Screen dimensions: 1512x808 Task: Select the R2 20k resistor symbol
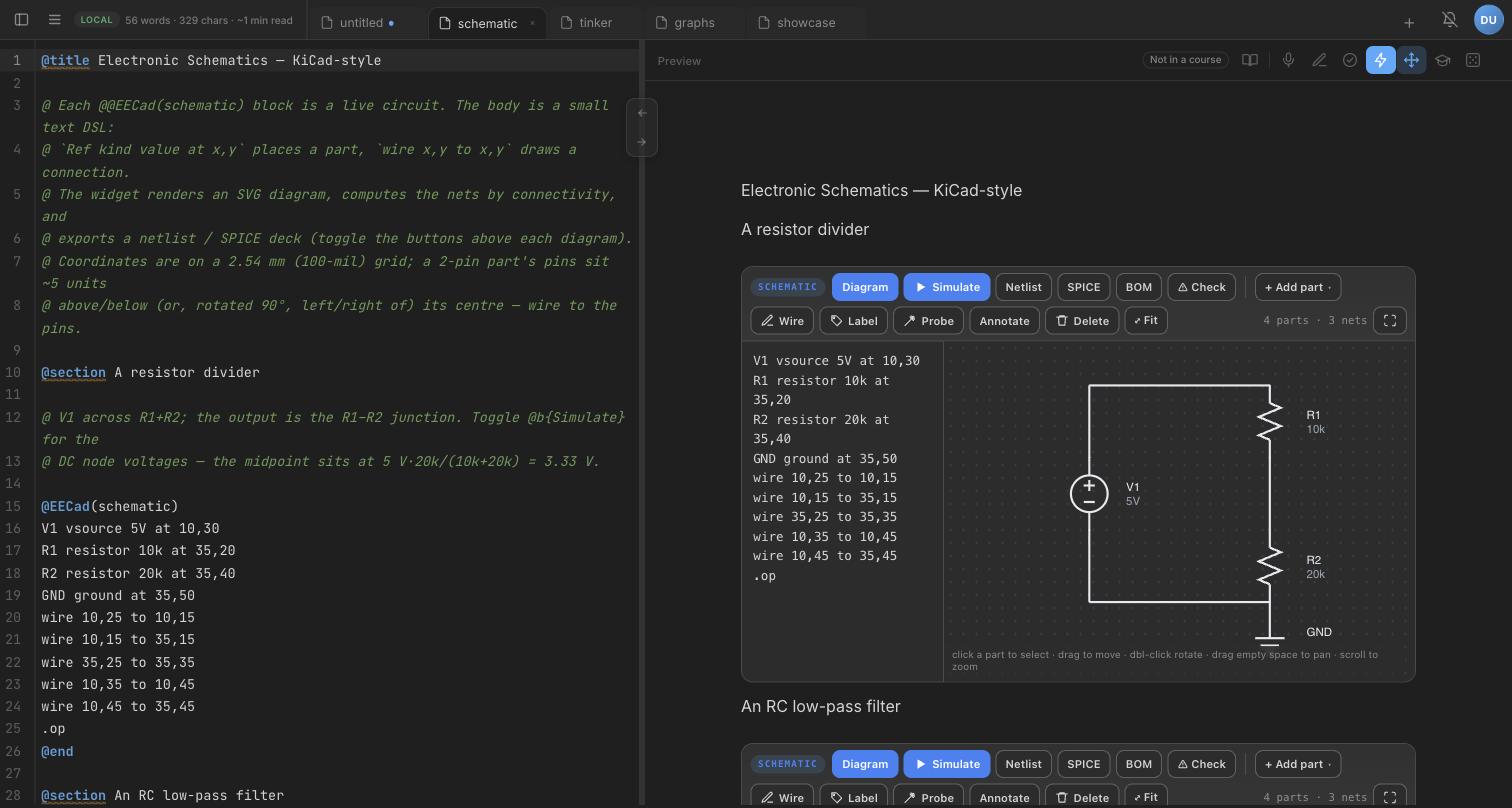point(1270,566)
